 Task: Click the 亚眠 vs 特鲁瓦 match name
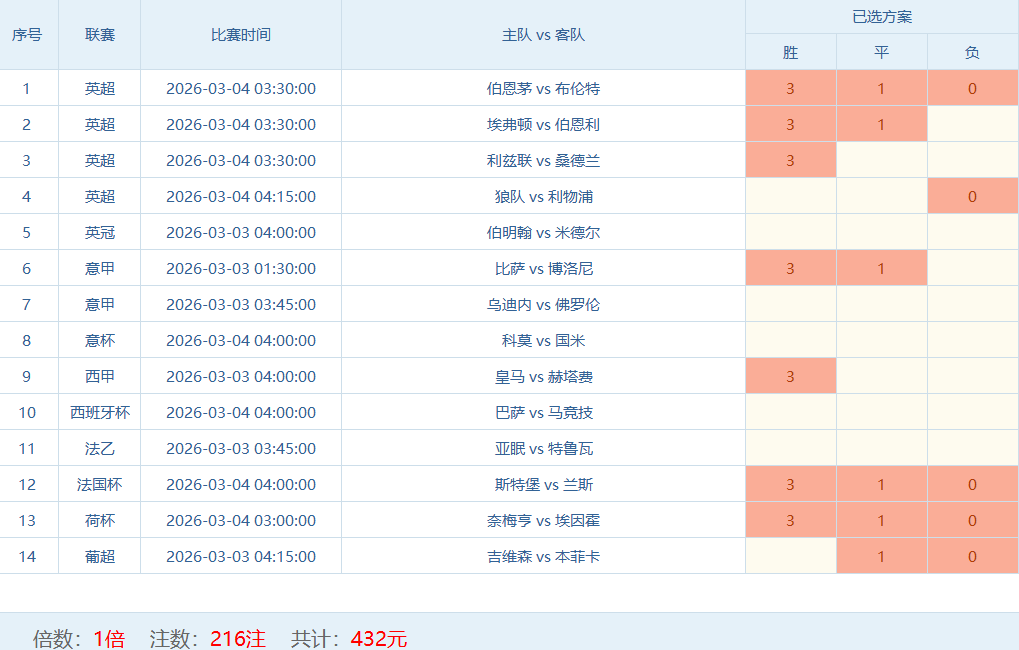click(543, 448)
